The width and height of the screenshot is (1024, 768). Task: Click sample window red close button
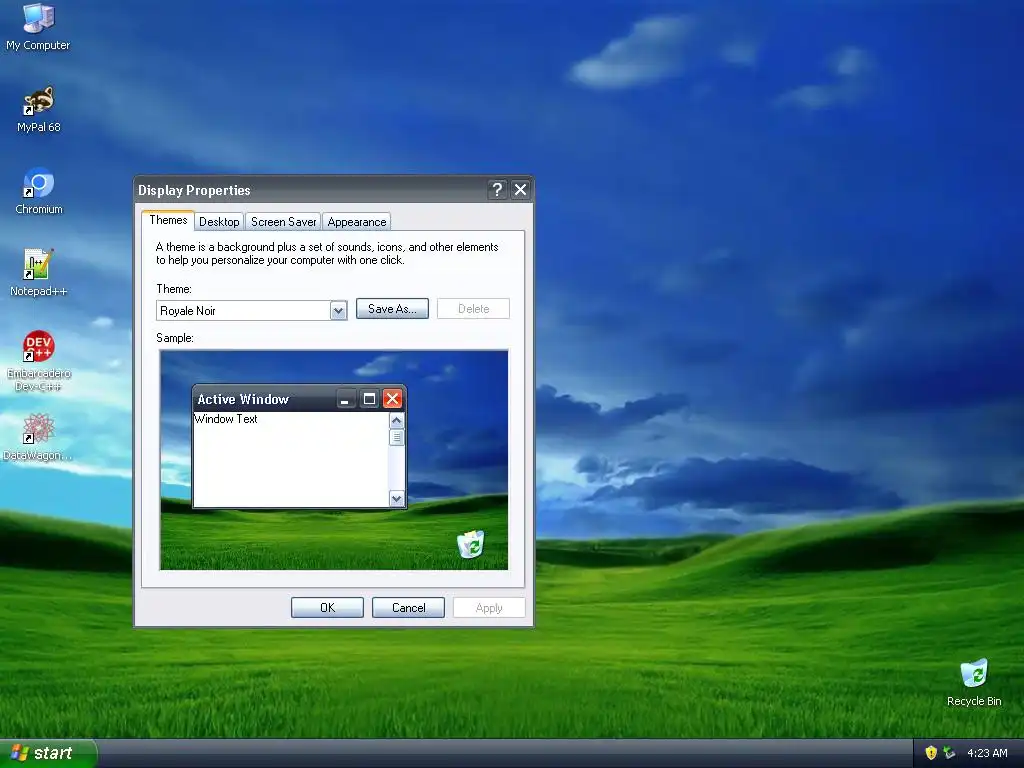pyautogui.click(x=392, y=399)
